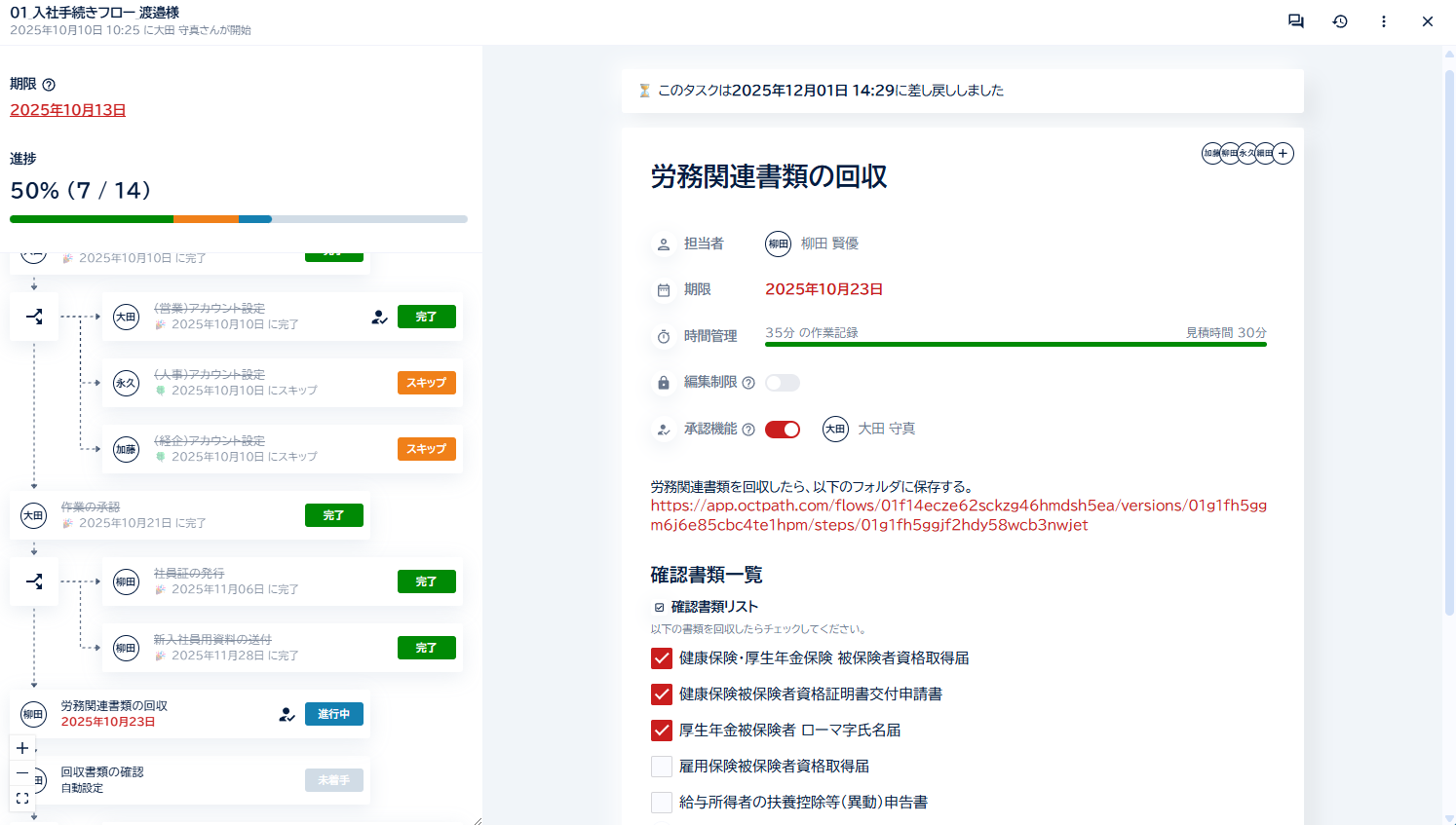Click スキップ badge on (経企)アカウント設定
The image size is (1456, 825).
pos(427,449)
